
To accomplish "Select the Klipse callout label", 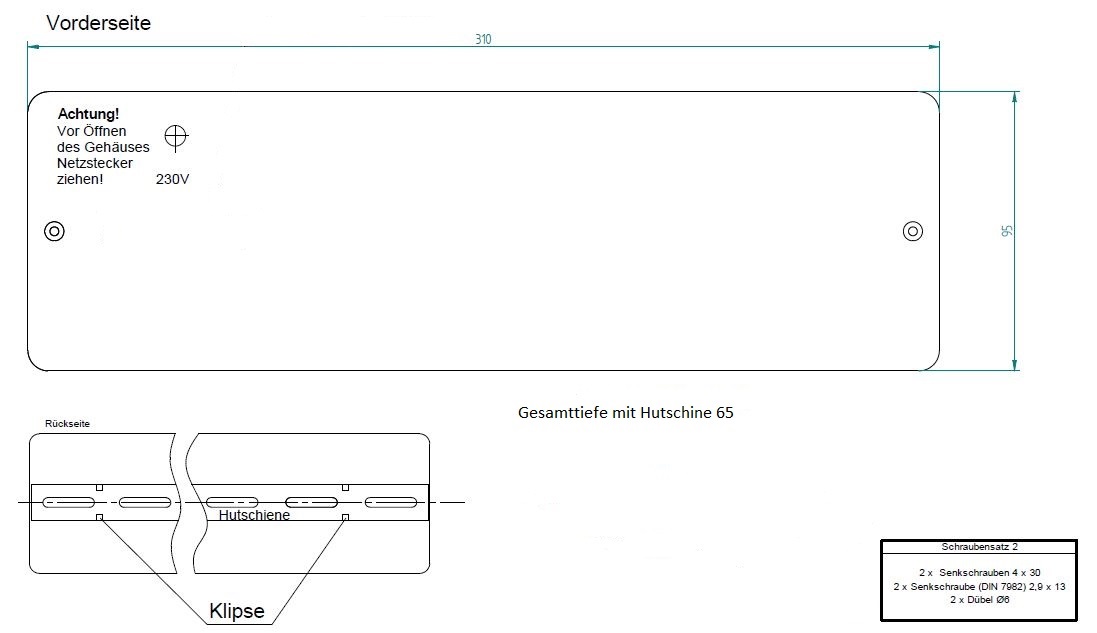I will coord(237,611).
